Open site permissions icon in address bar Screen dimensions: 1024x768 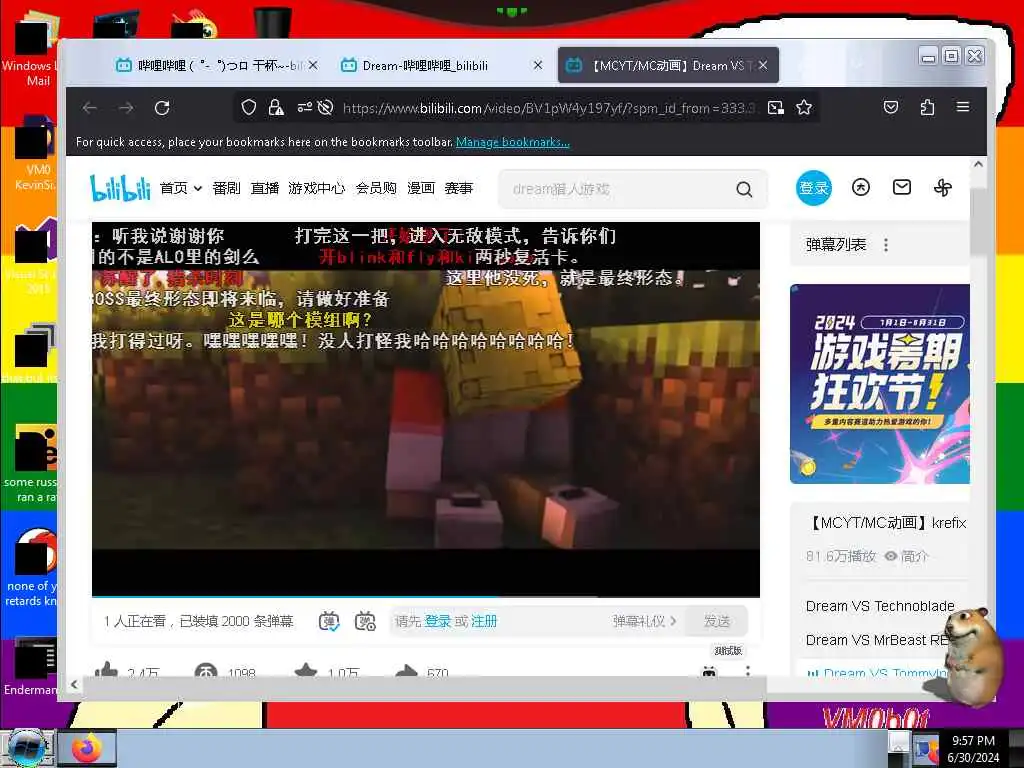tap(304, 108)
